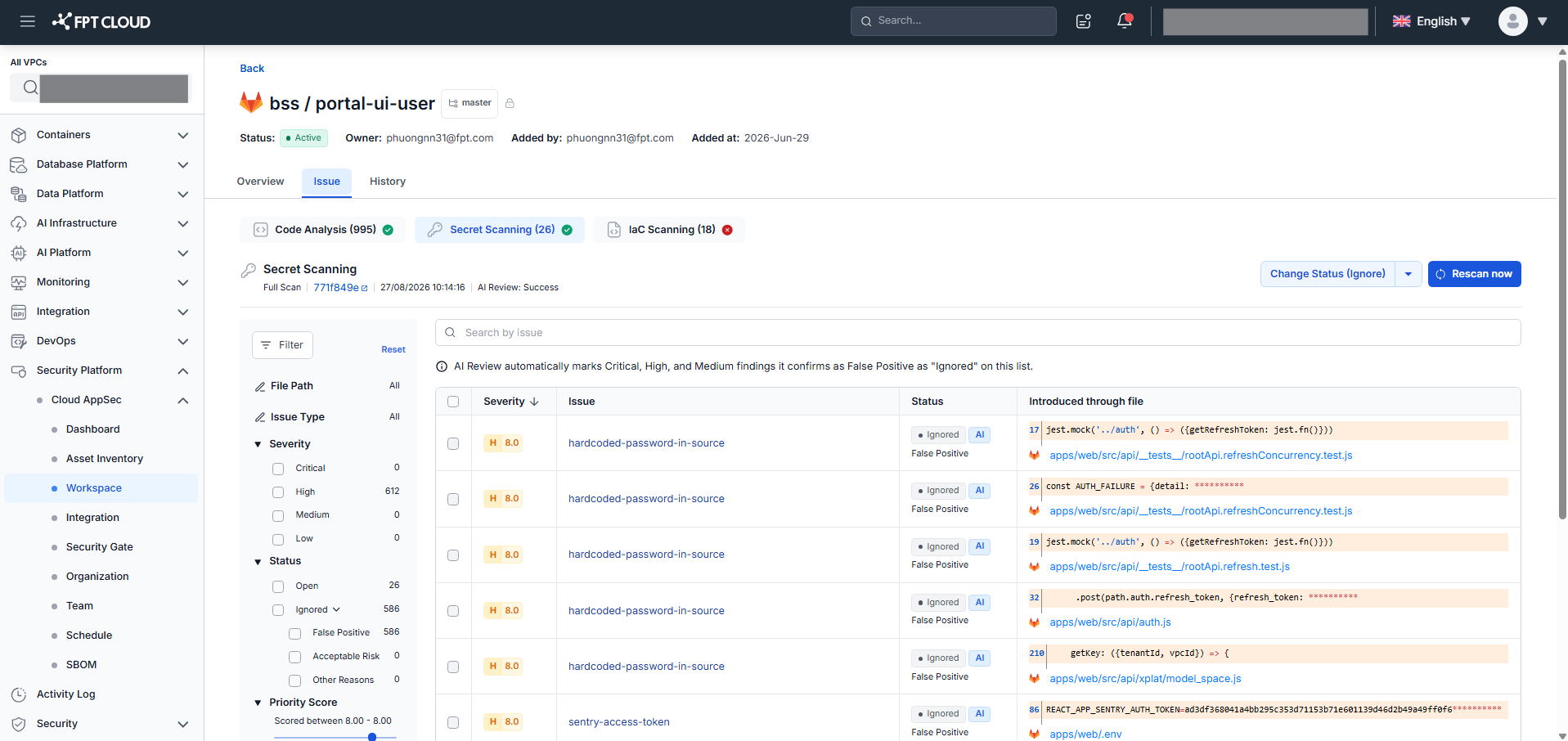
Task: Collapse the Security Platform chevron
Action: (x=183, y=370)
